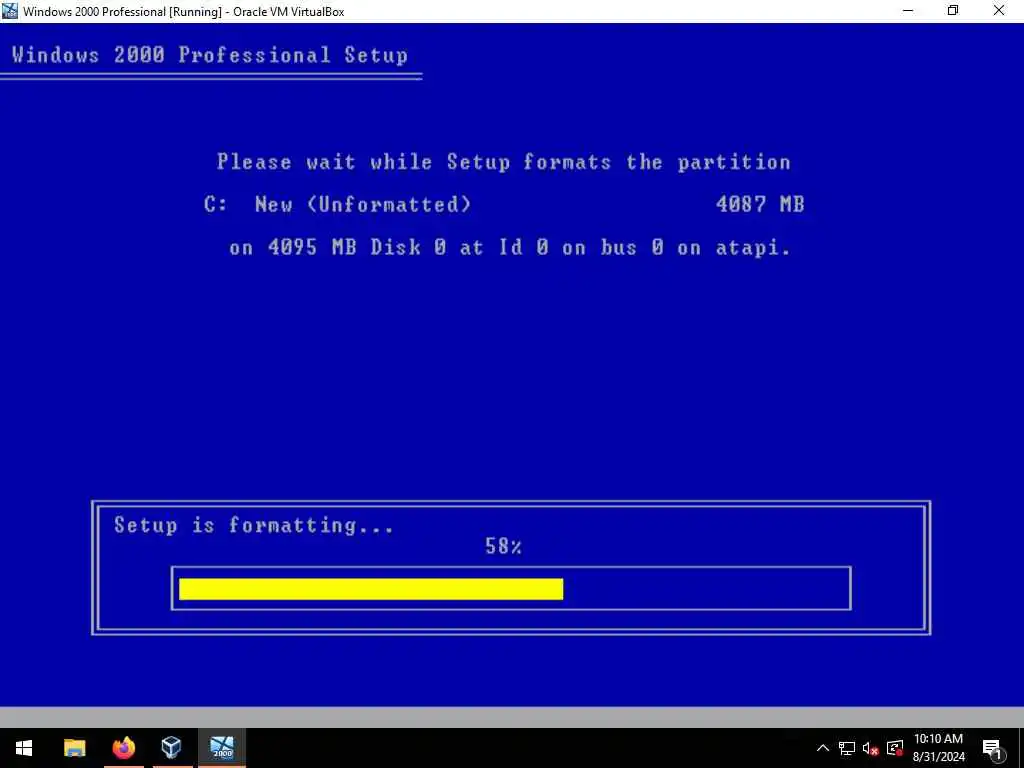Click the VirtualBox window title icon
Viewport: 1024px width, 768px height.
pos(10,11)
